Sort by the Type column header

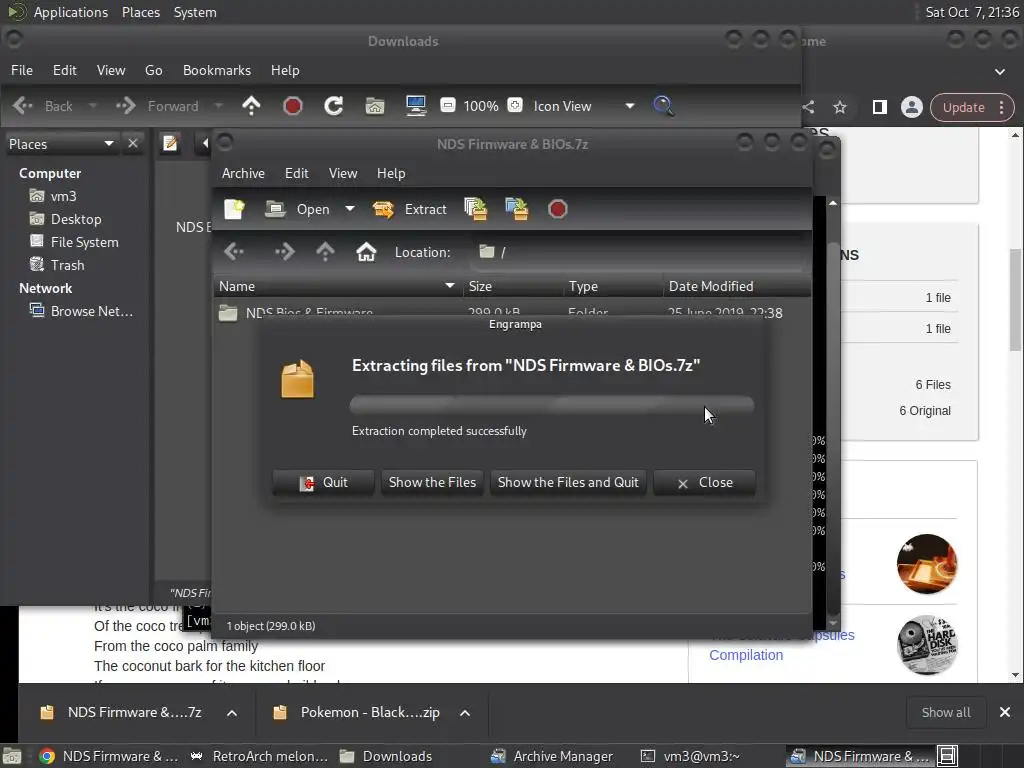613,286
